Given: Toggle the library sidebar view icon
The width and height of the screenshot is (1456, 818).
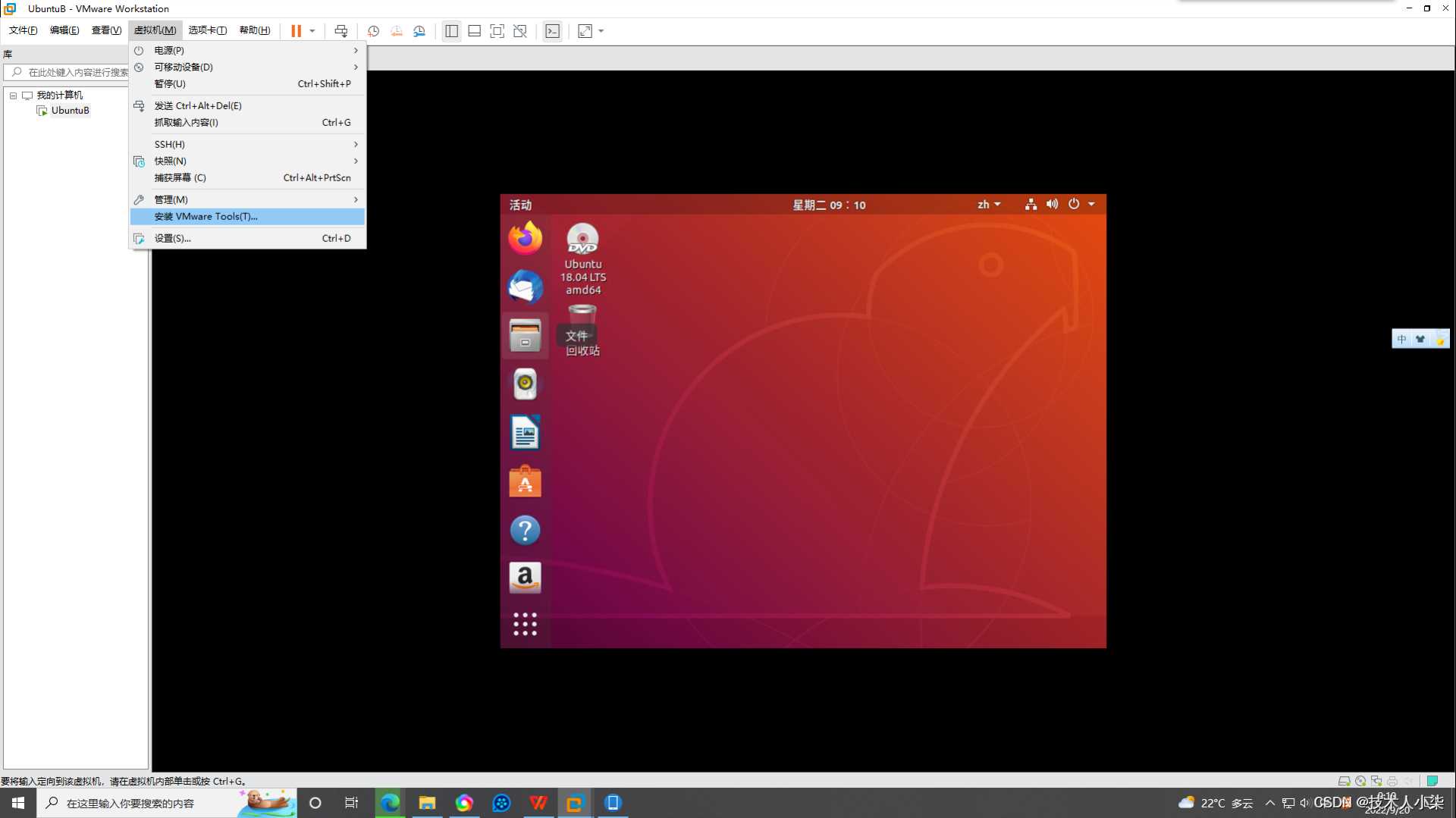Looking at the screenshot, I should pyautogui.click(x=451, y=31).
